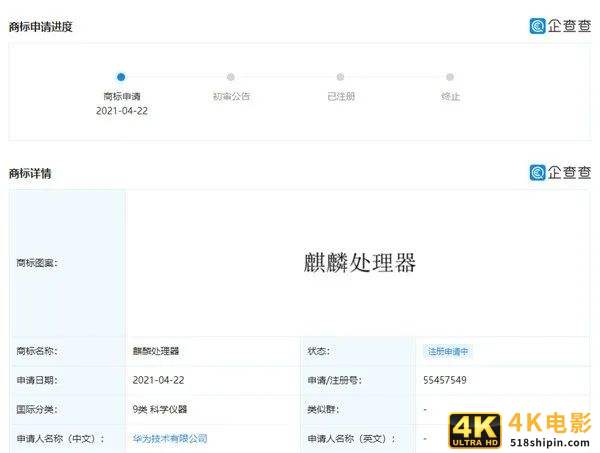Click the 麒麟处理器 trademark image
Viewport: 600px width, 453px height.
tap(359, 262)
